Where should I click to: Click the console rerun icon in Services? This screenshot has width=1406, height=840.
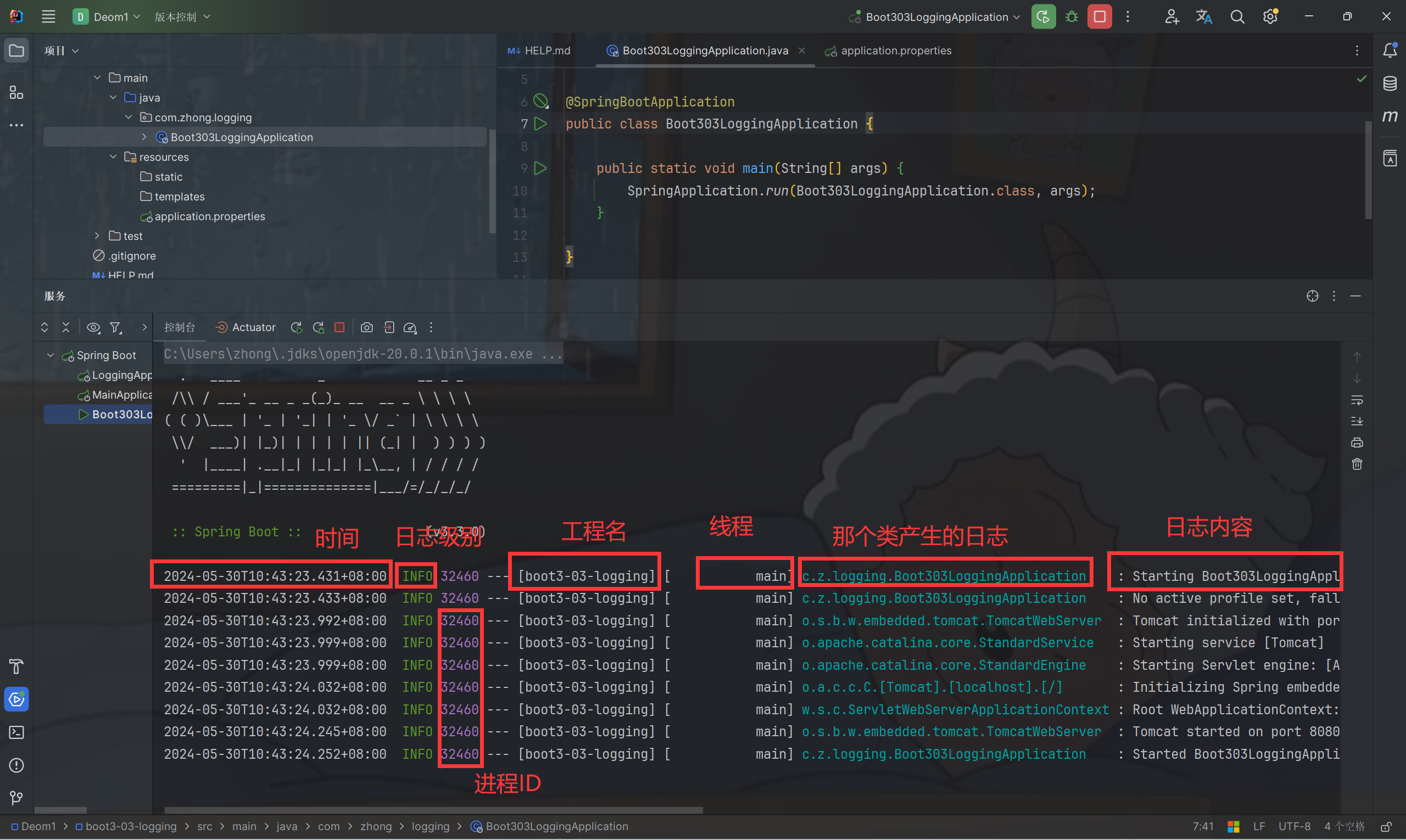(296, 327)
